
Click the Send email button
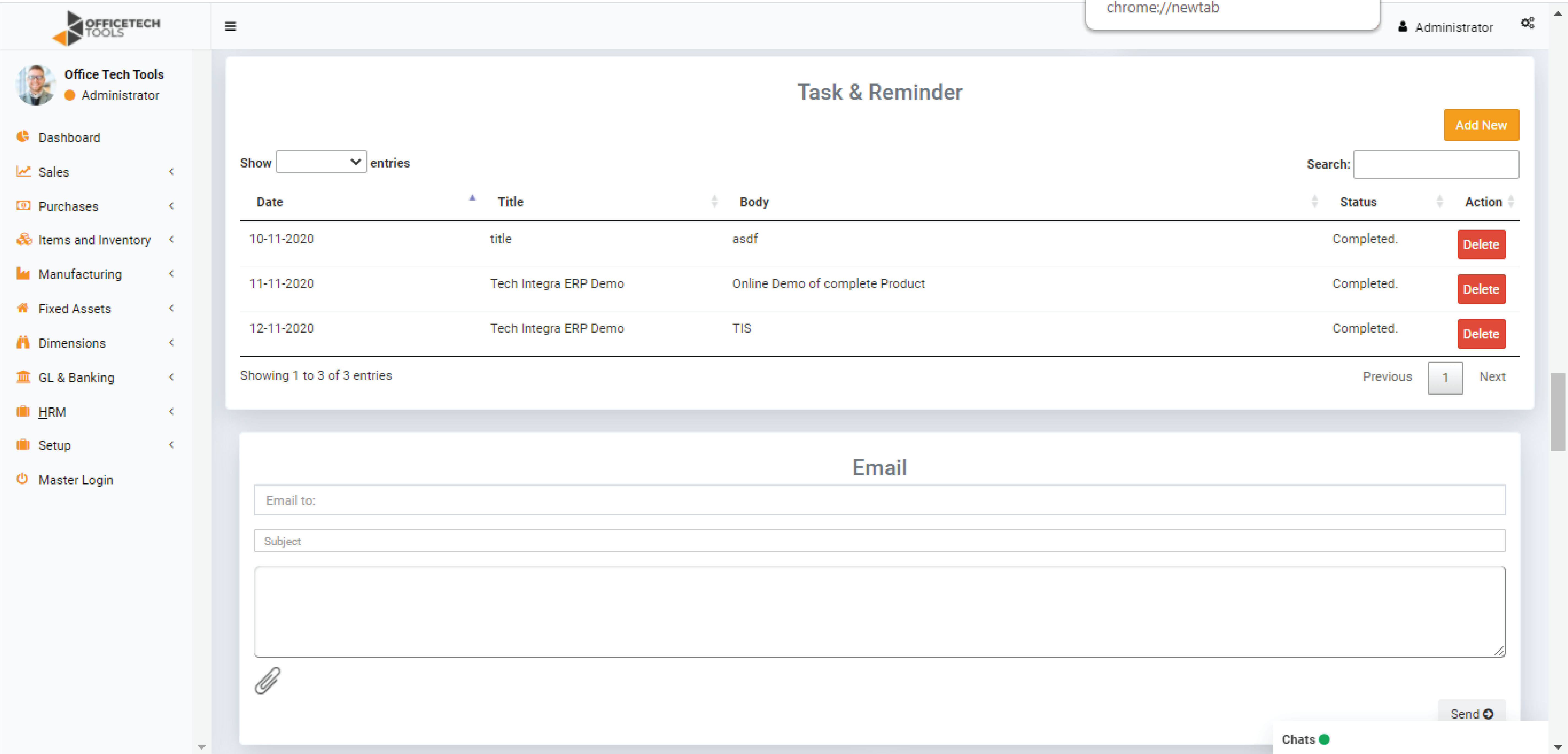coord(1471,713)
